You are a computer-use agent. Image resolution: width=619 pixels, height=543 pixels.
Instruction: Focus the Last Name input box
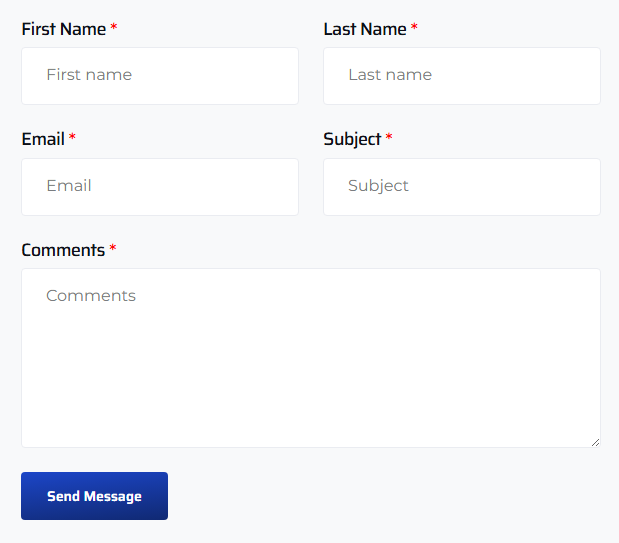pos(461,76)
